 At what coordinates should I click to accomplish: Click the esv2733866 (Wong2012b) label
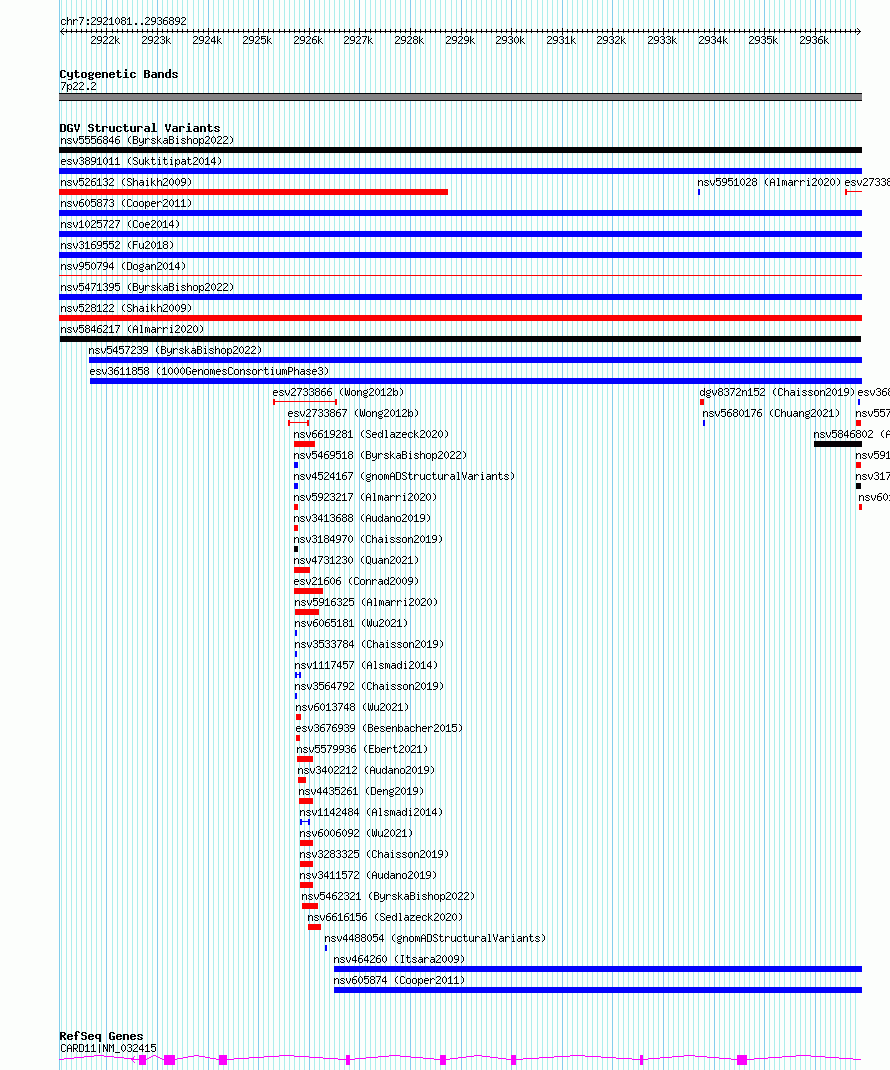[x=339, y=392]
